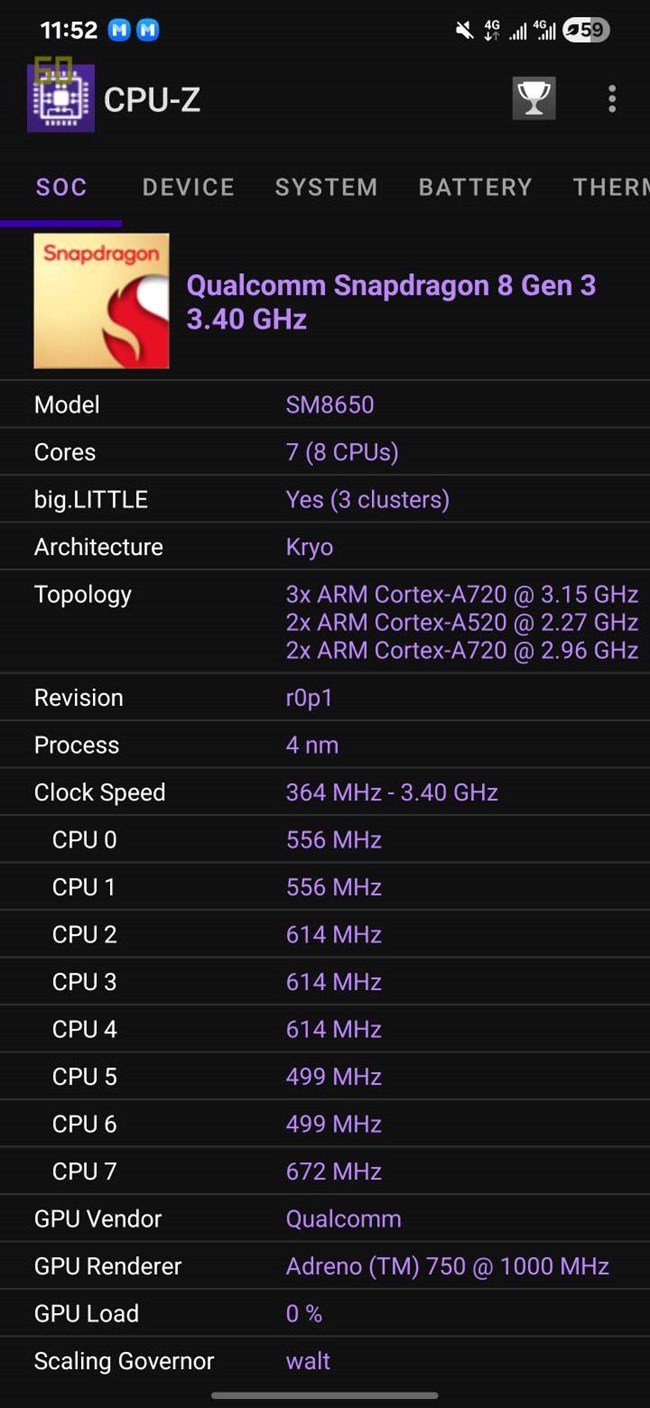This screenshot has width=650, height=1408.
Task: Tap the Model SM8650 row
Action: [x=325, y=405]
